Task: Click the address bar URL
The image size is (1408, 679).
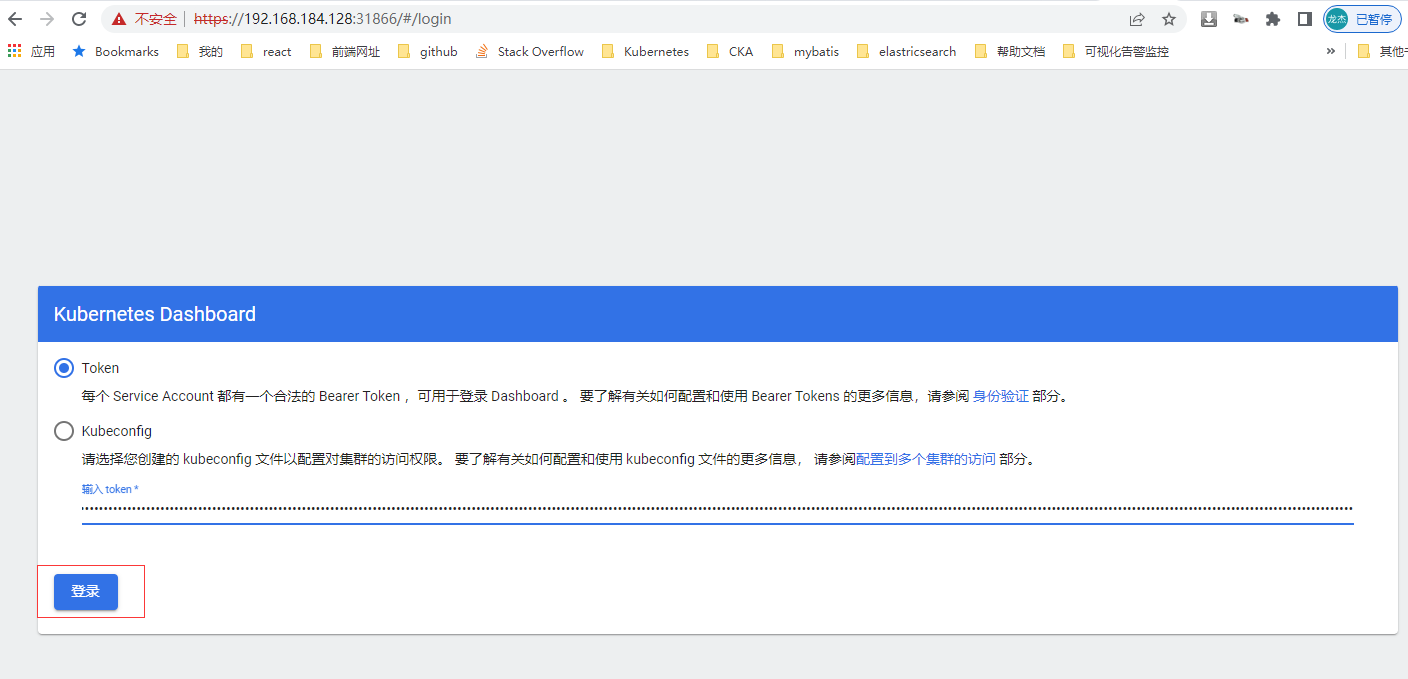Action: [x=322, y=19]
